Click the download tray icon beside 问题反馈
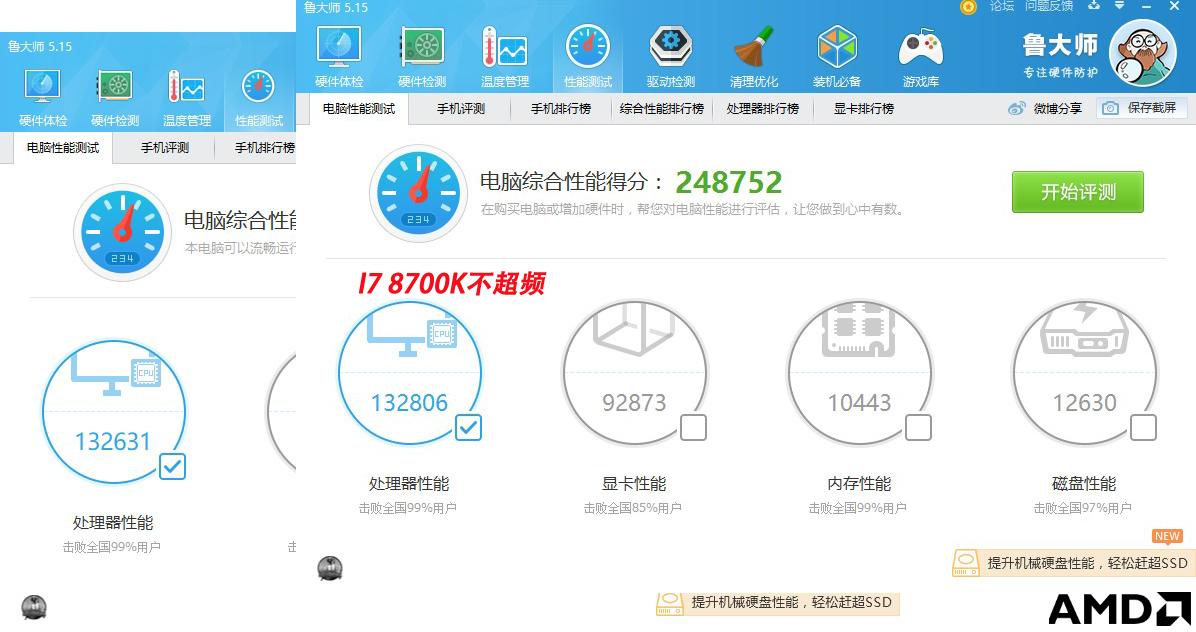Image resolution: width=1196 pixels, height=632 pixels. (x=1094, y=5)
